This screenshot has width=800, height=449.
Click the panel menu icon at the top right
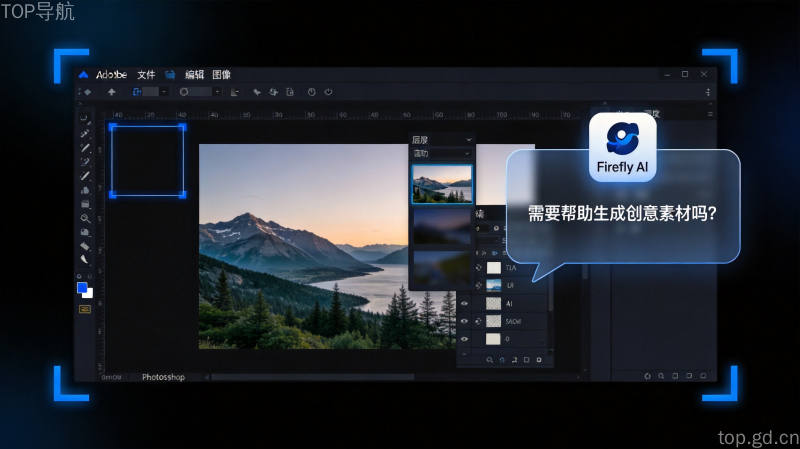pos(710,114)
